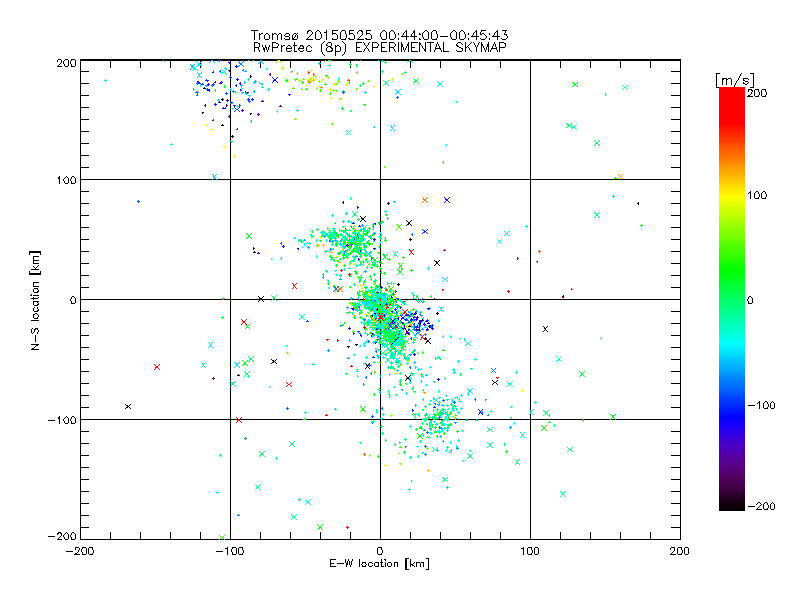Select the 'E-W location [km]' axis label

coord(379,563)
